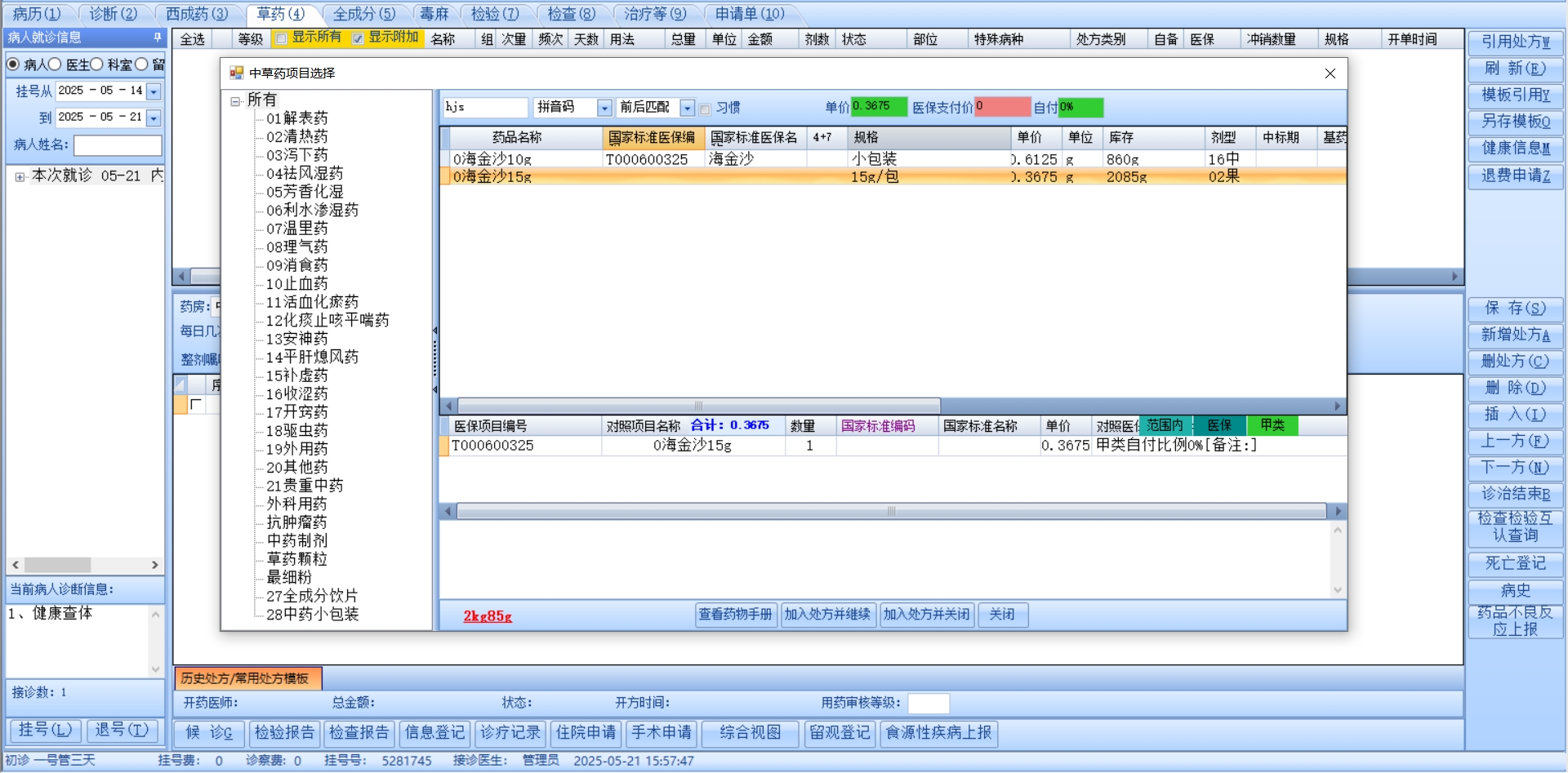Screen dimensions: 1568x773
Task: Click the green 自付 0% field
Action: point(1080,107)
